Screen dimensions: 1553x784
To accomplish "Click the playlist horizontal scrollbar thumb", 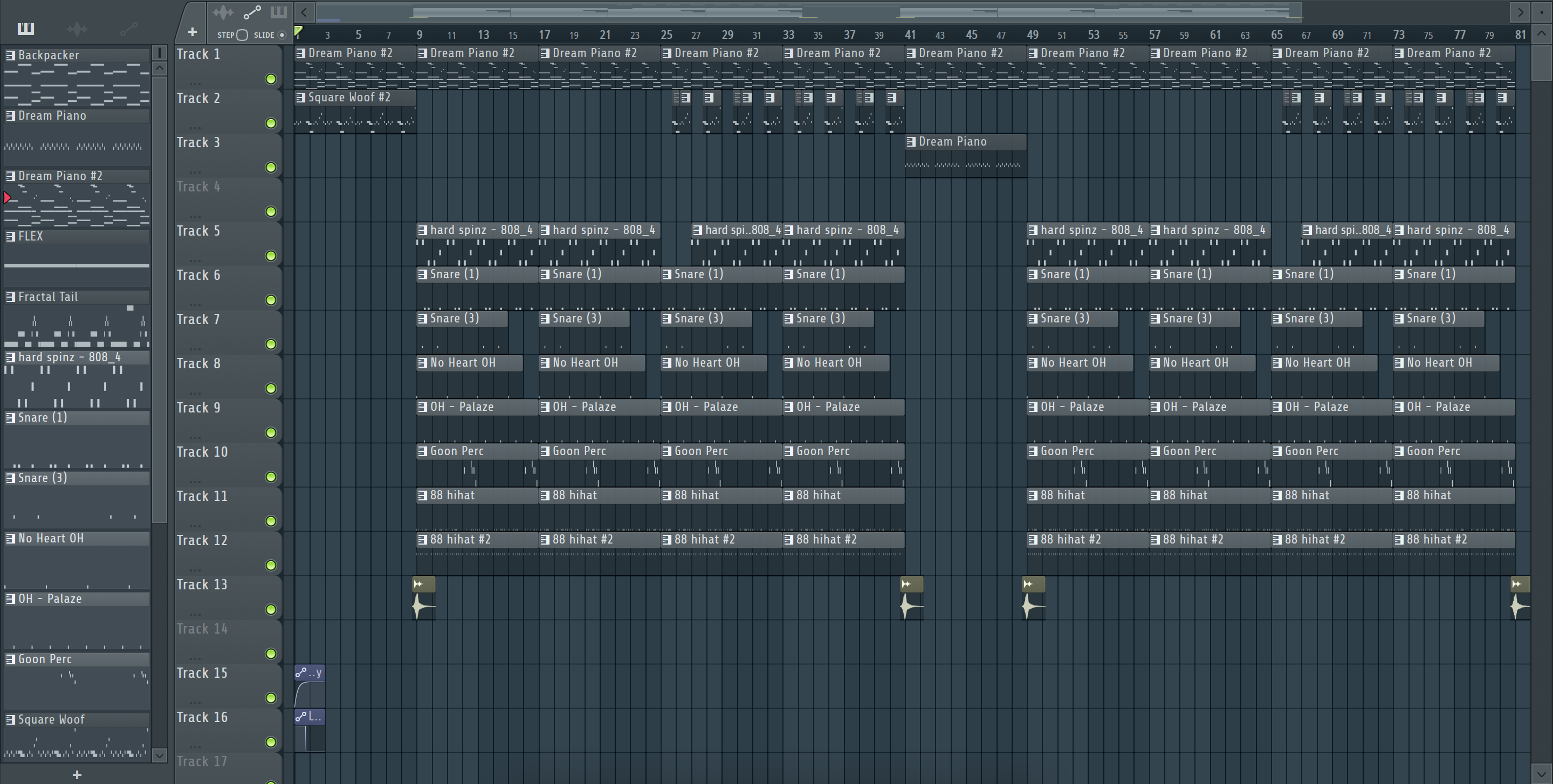I will point(808,11).
